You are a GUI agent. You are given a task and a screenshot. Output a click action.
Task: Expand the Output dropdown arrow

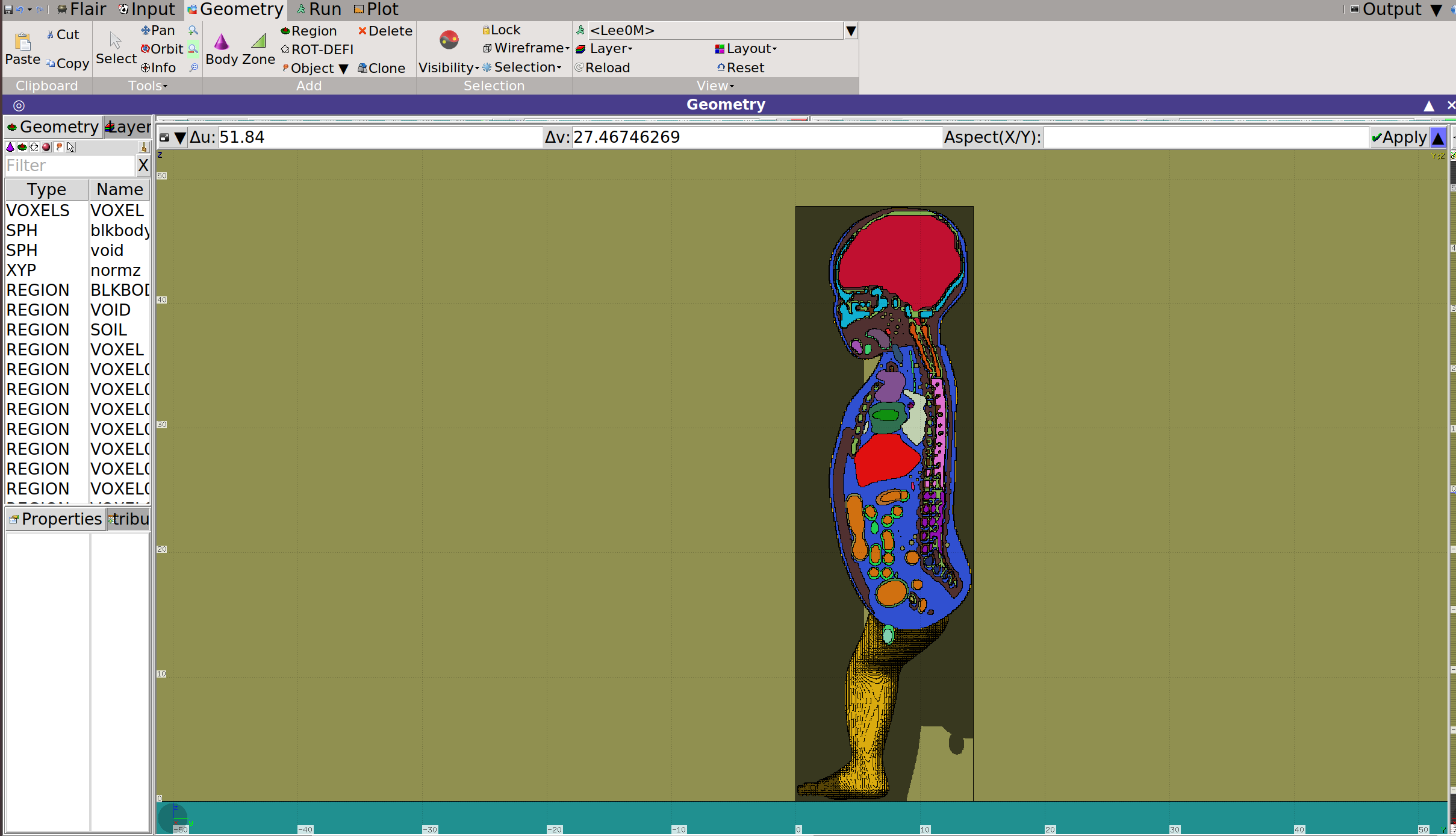click(x=1437, y=10)
